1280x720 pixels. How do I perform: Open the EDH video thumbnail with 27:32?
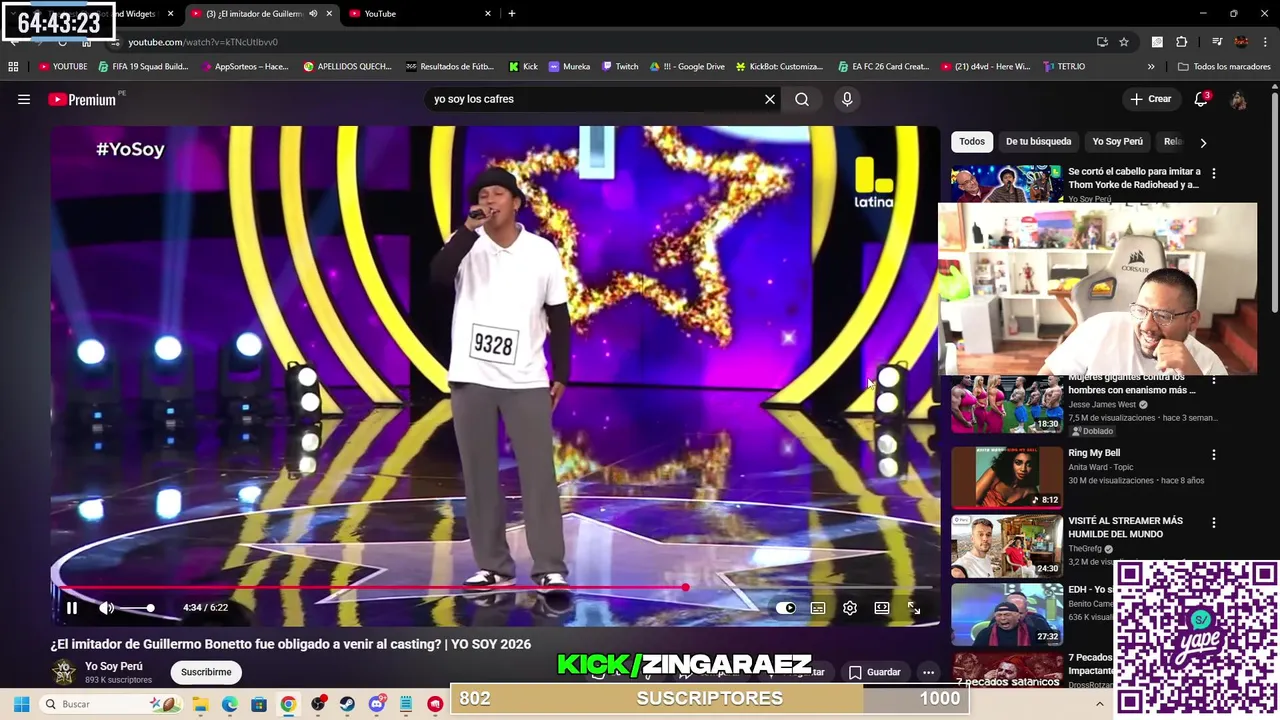(x=1006, y=614)
